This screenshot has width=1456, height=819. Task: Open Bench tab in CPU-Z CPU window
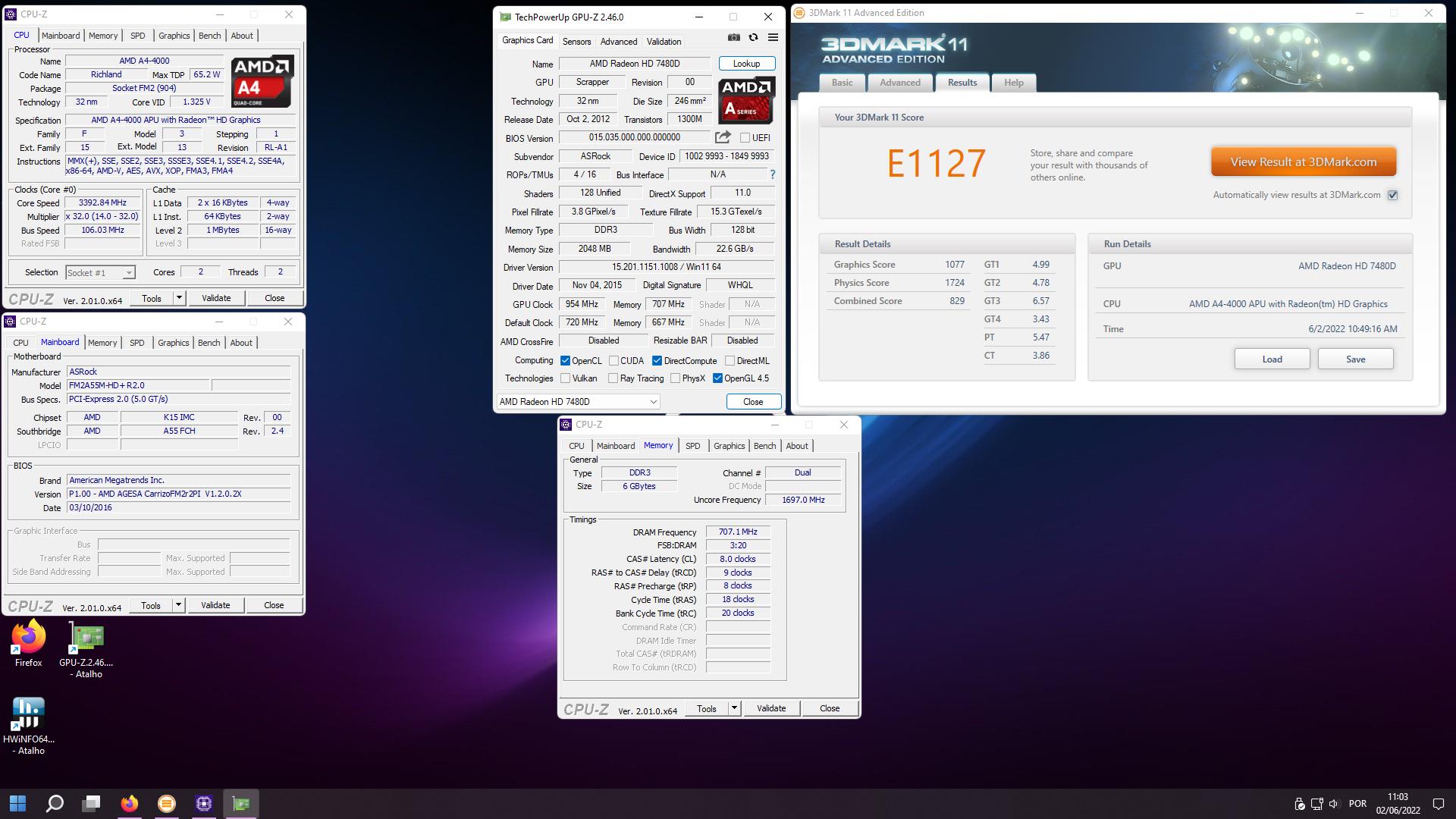210,36
